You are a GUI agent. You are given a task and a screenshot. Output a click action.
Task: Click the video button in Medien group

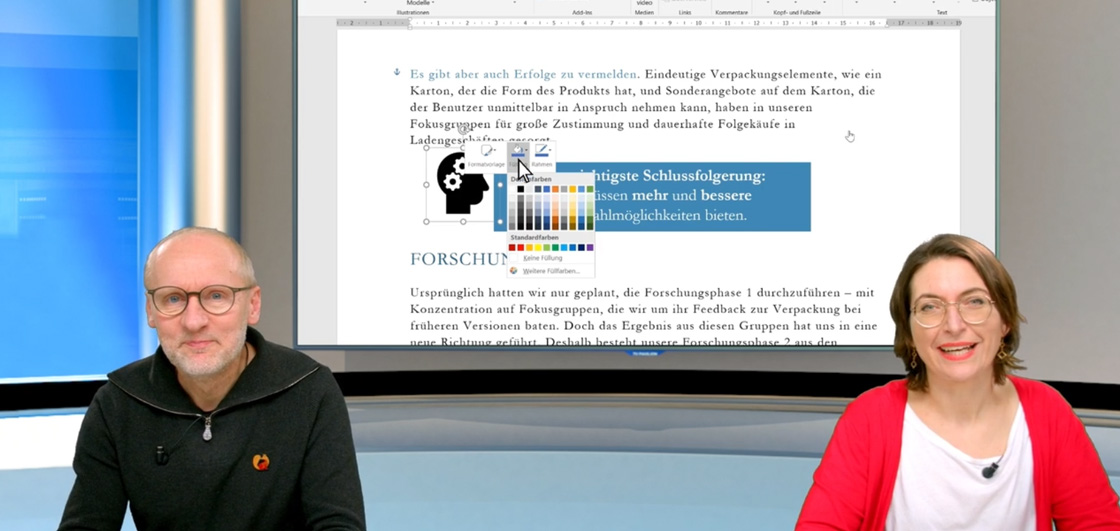point(645,4)
